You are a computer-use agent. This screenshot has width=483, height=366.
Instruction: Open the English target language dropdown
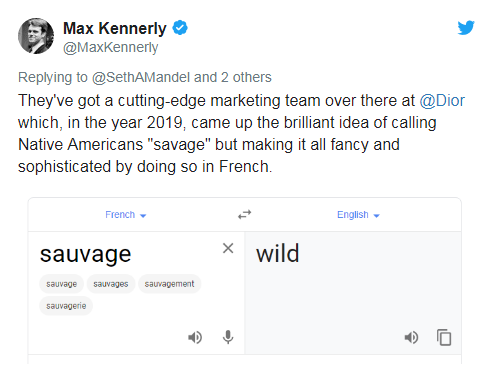[358, 215]
